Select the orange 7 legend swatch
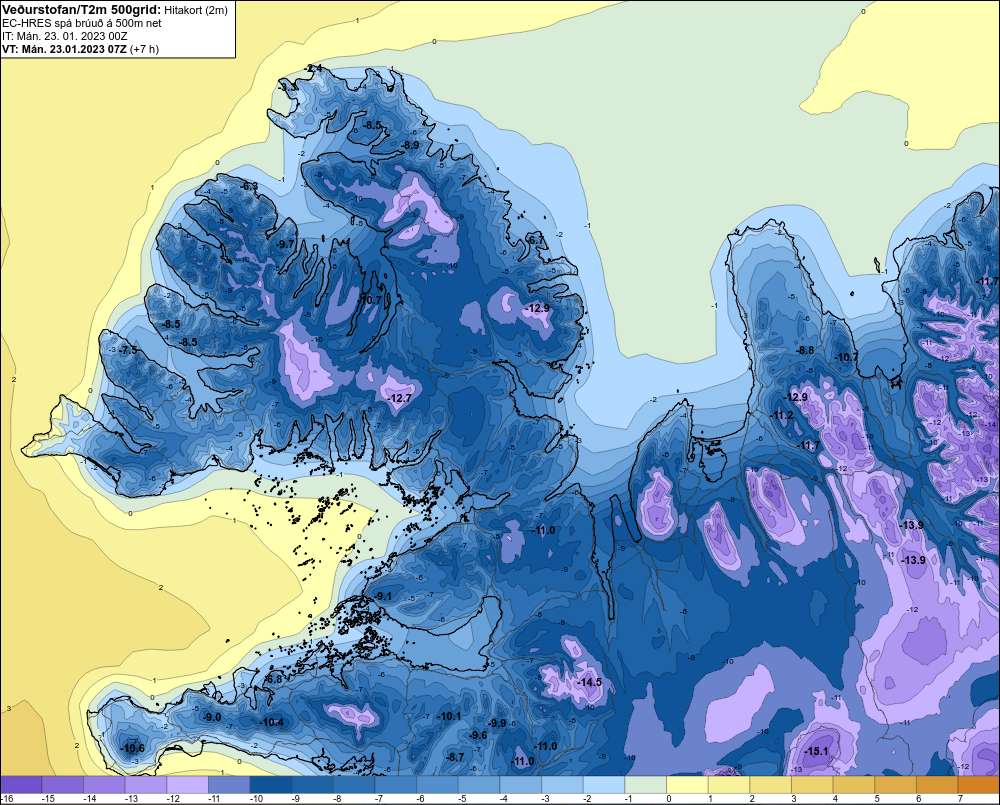The image size is (1000, 805). (x=978, y=784)
